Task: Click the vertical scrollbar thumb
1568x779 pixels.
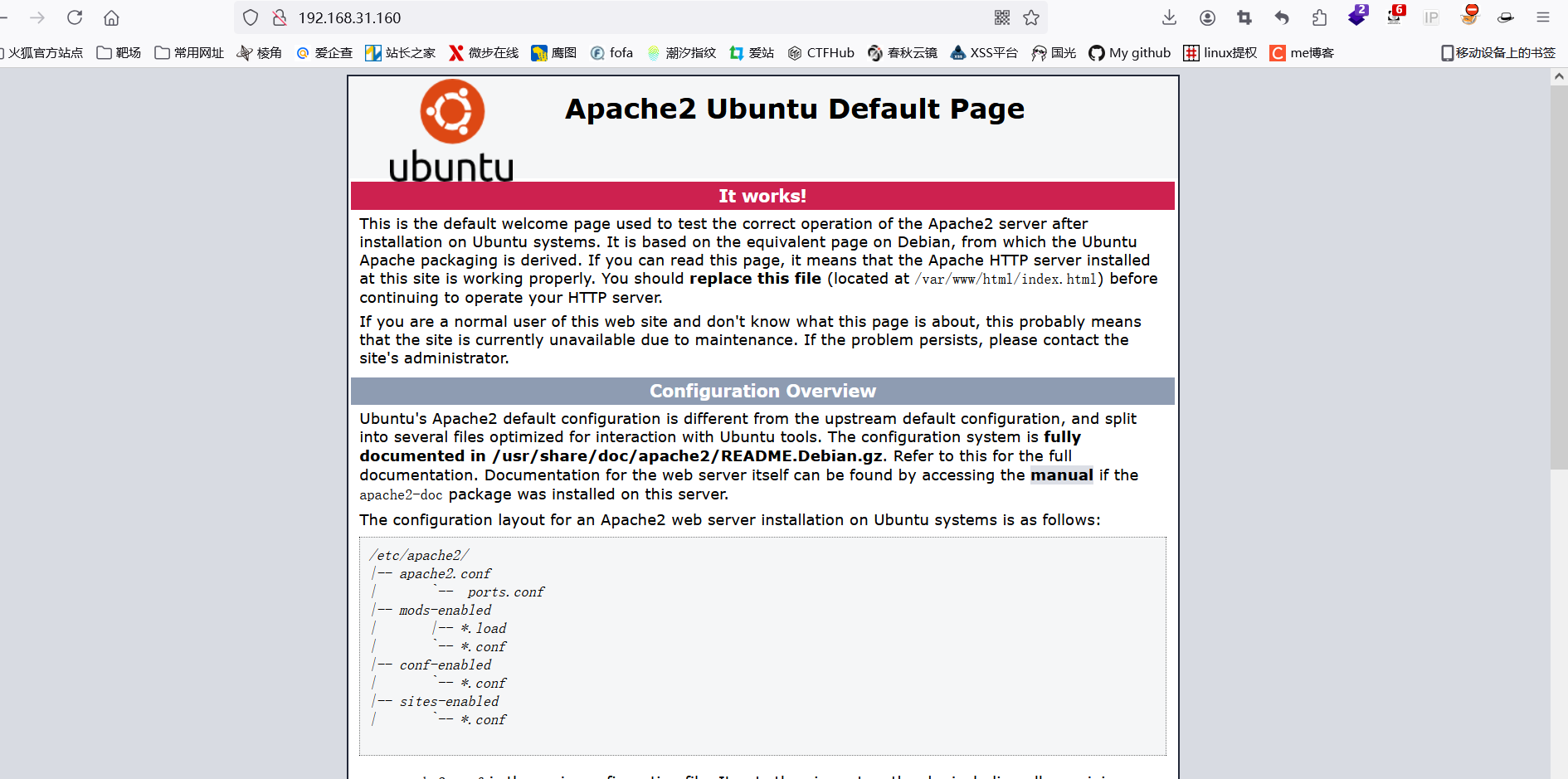Action: click(1559, 278)
